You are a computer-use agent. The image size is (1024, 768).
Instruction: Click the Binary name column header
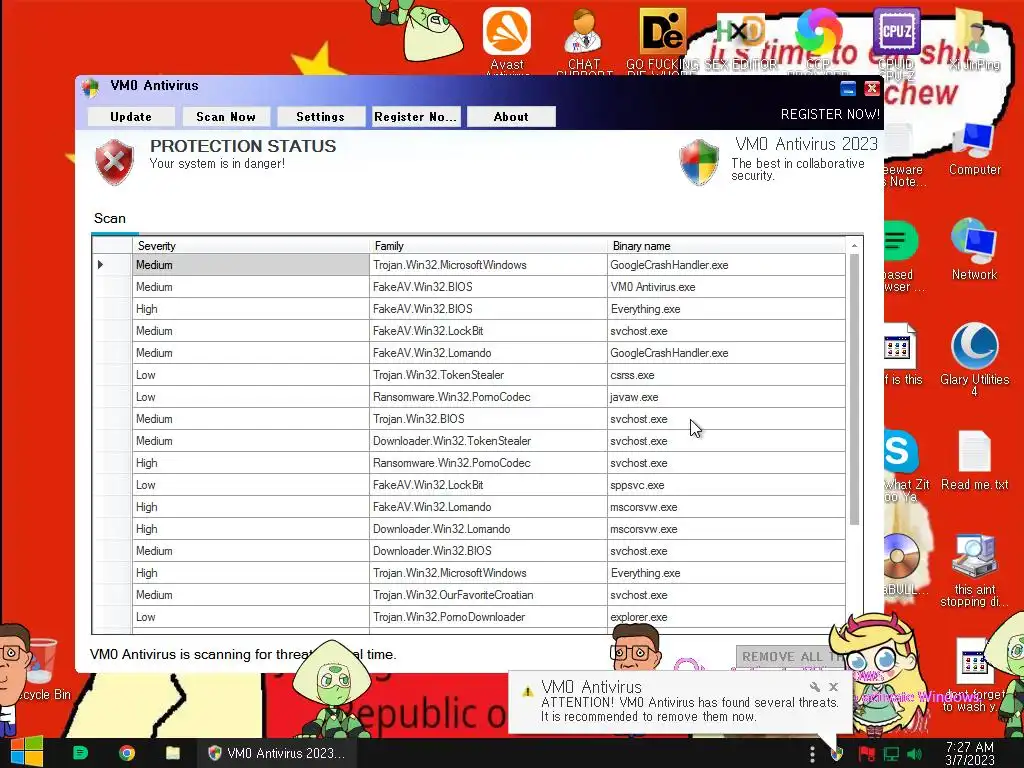point(726,246)
